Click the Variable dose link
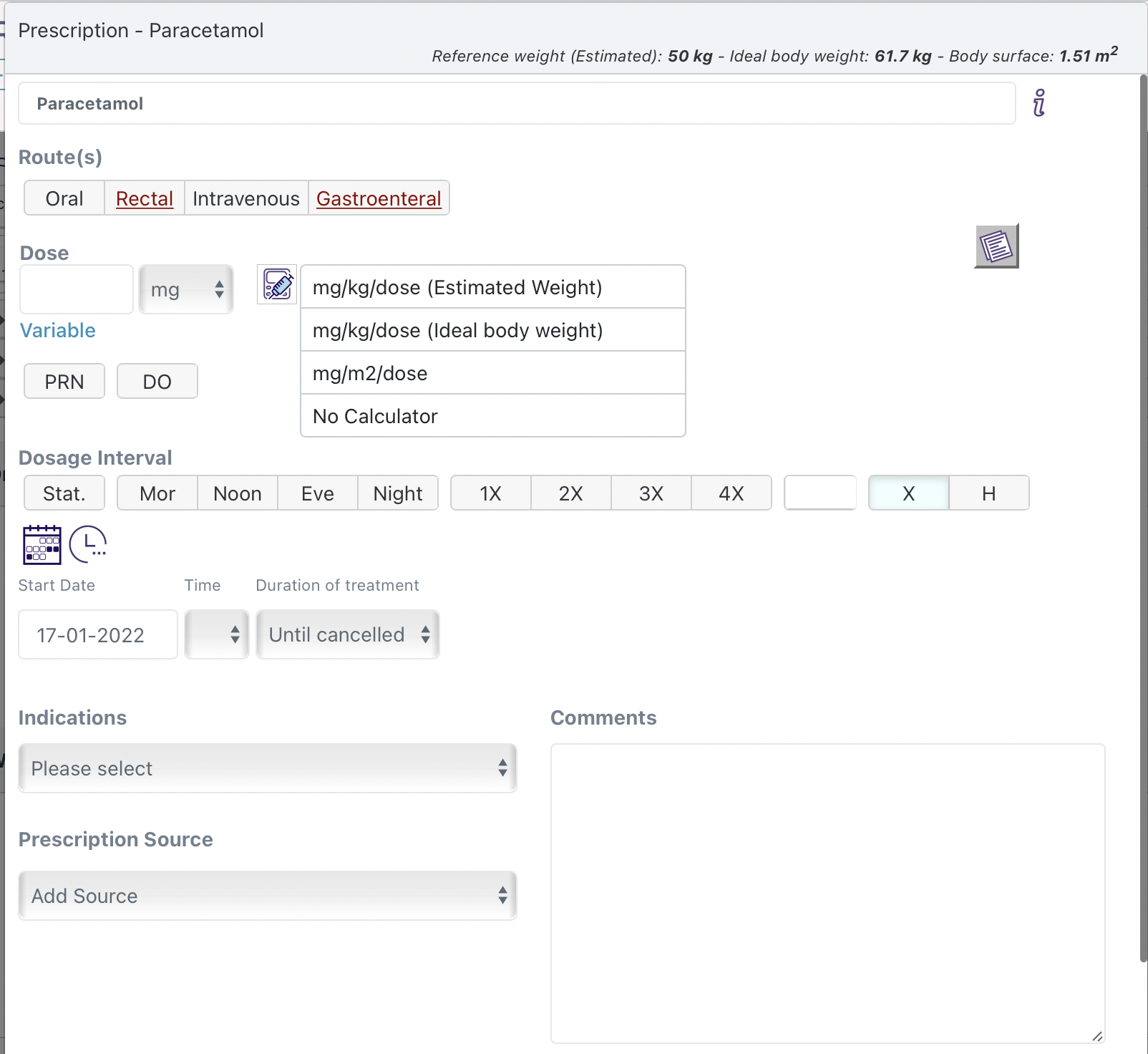The width and height of the screenshot is (1148, 1054). pos(58,330)
